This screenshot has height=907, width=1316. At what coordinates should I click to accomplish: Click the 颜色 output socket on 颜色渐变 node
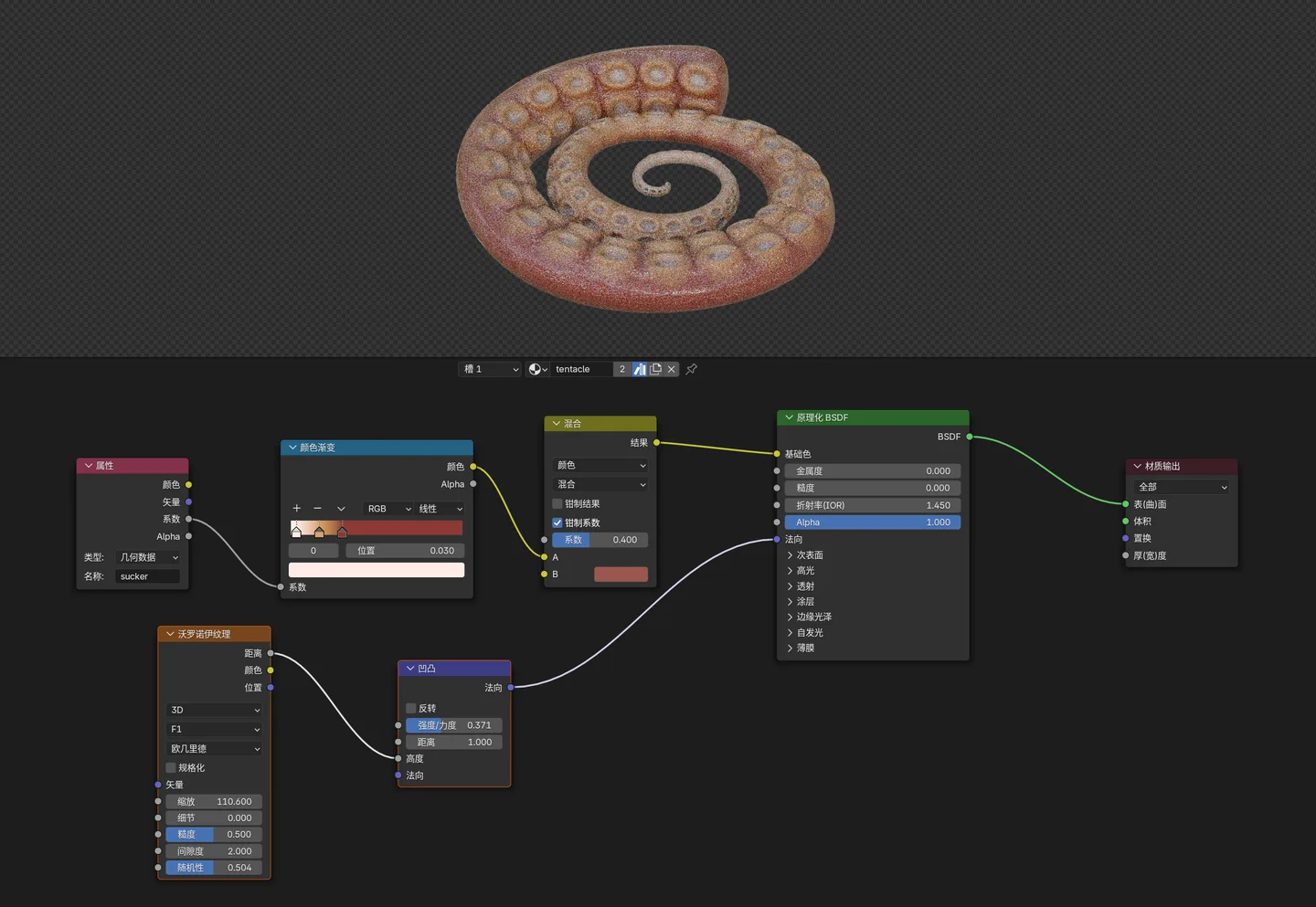coord(473,467)
